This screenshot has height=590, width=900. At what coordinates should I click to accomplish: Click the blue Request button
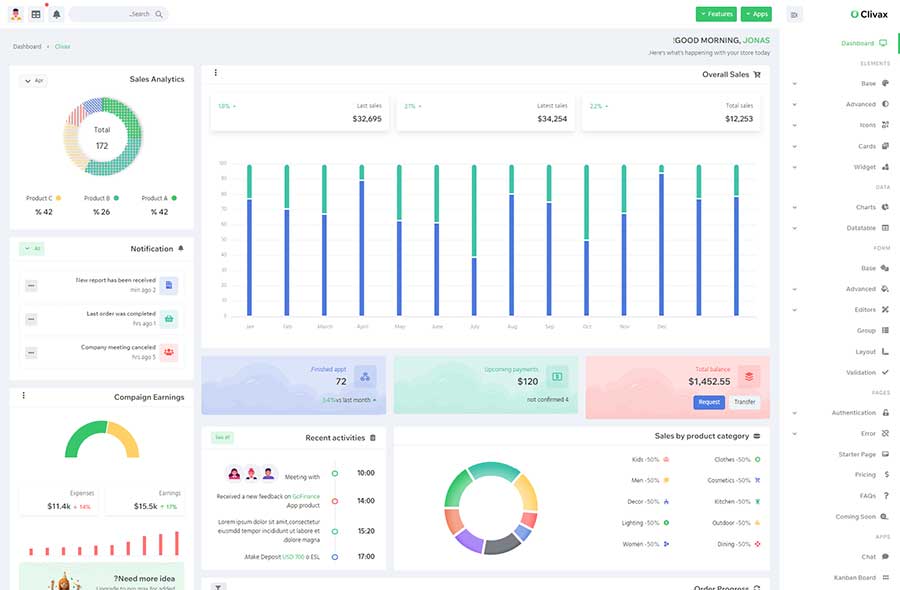coord(709,402)
